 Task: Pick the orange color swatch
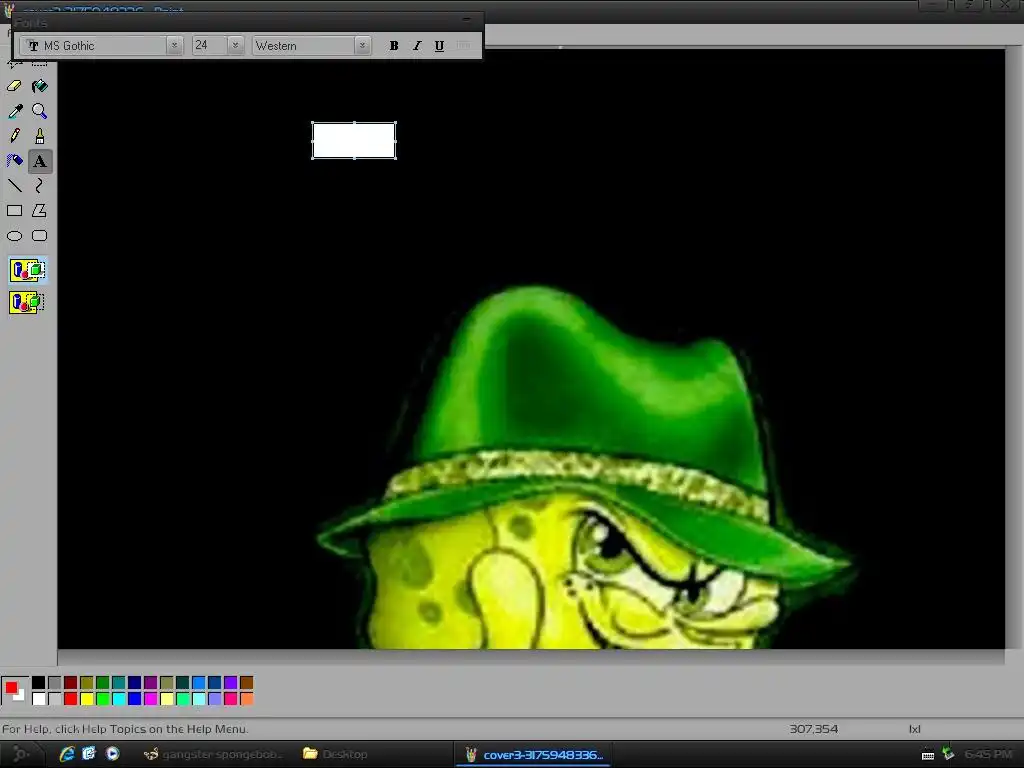[247, 699]
